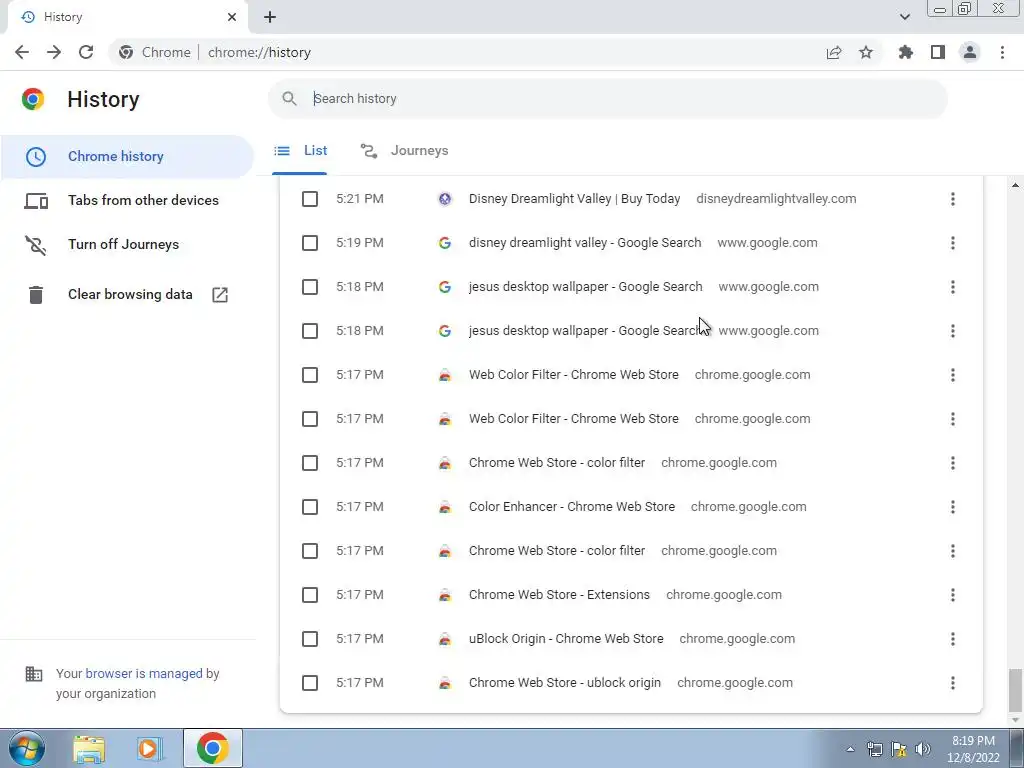Screen dimensions: 1024x768
Task: Open Disney Dreamlight Valley | Buy Today link
Action: click(x=574, y=199)
